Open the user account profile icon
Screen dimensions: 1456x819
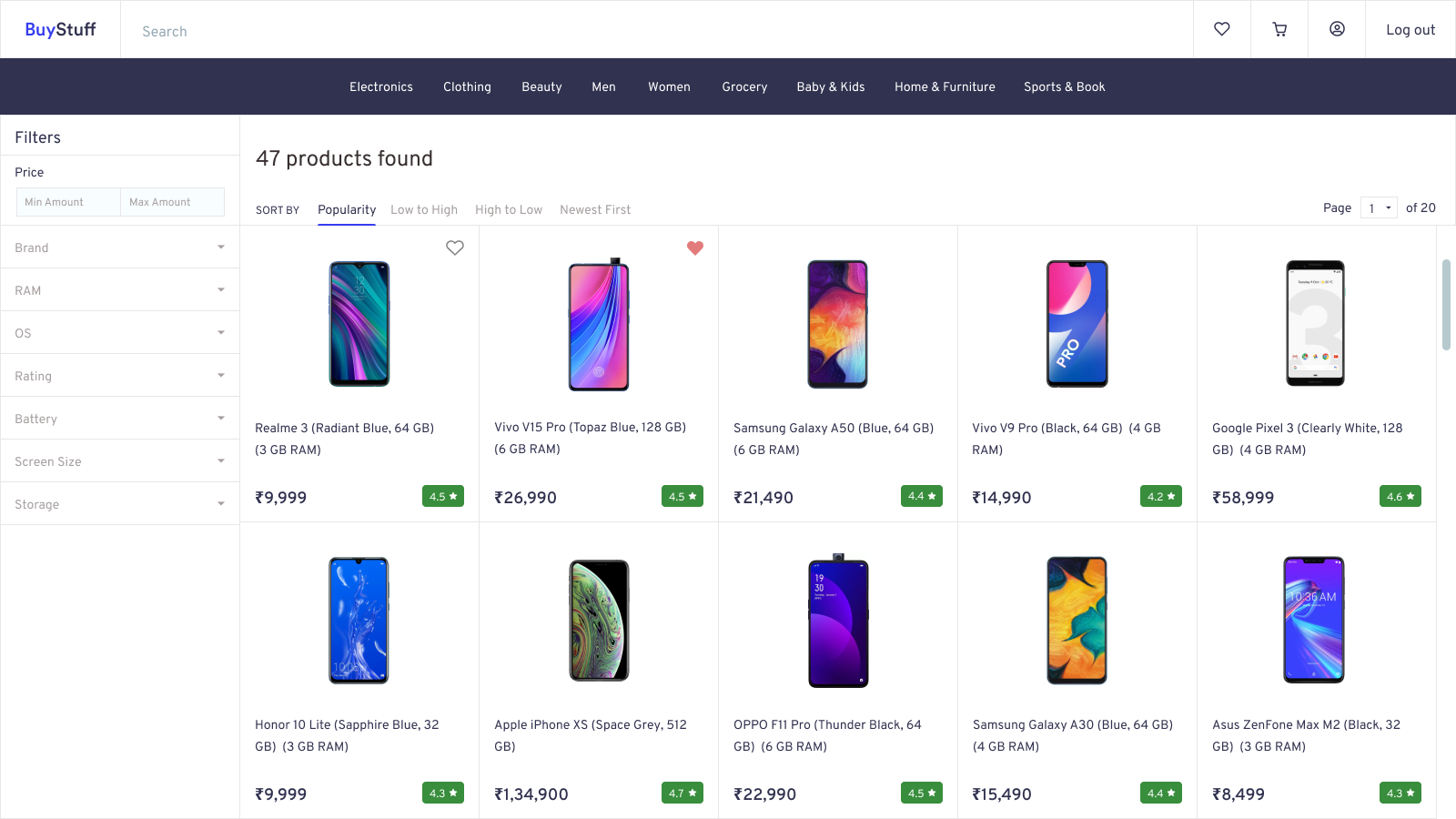pyautogui.click(x=1337, y=29)
